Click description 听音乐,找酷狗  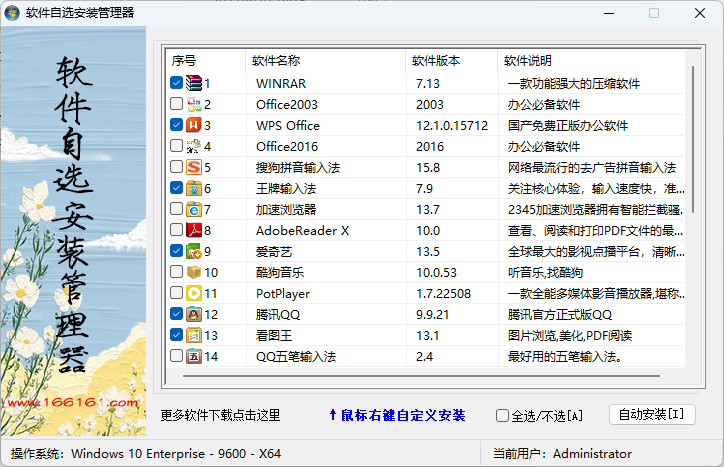point(545,273)
